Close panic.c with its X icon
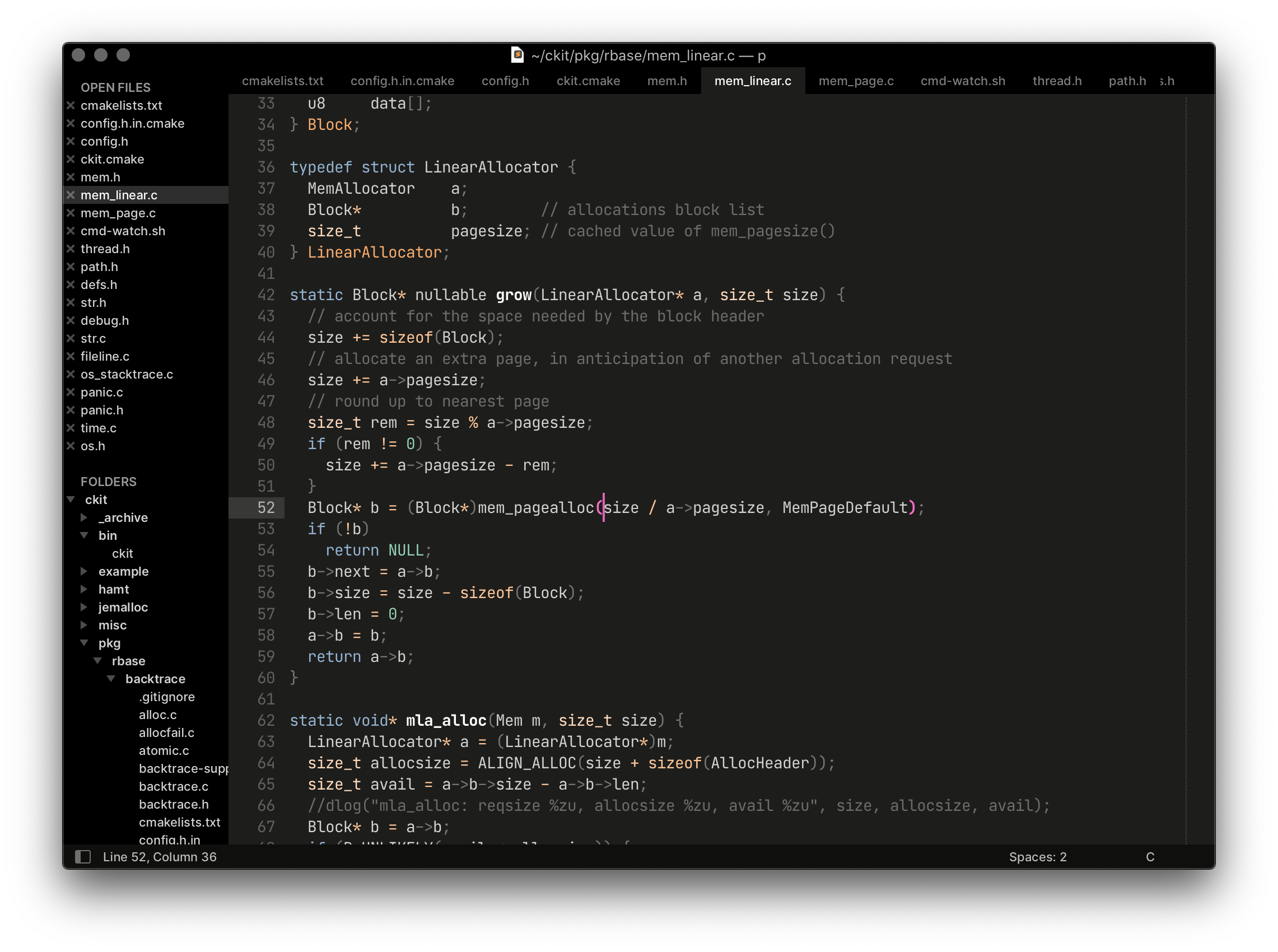Image resolution: width=1278 pixels, height=952 pixels. pyautogui.click(x=71, y=392)
